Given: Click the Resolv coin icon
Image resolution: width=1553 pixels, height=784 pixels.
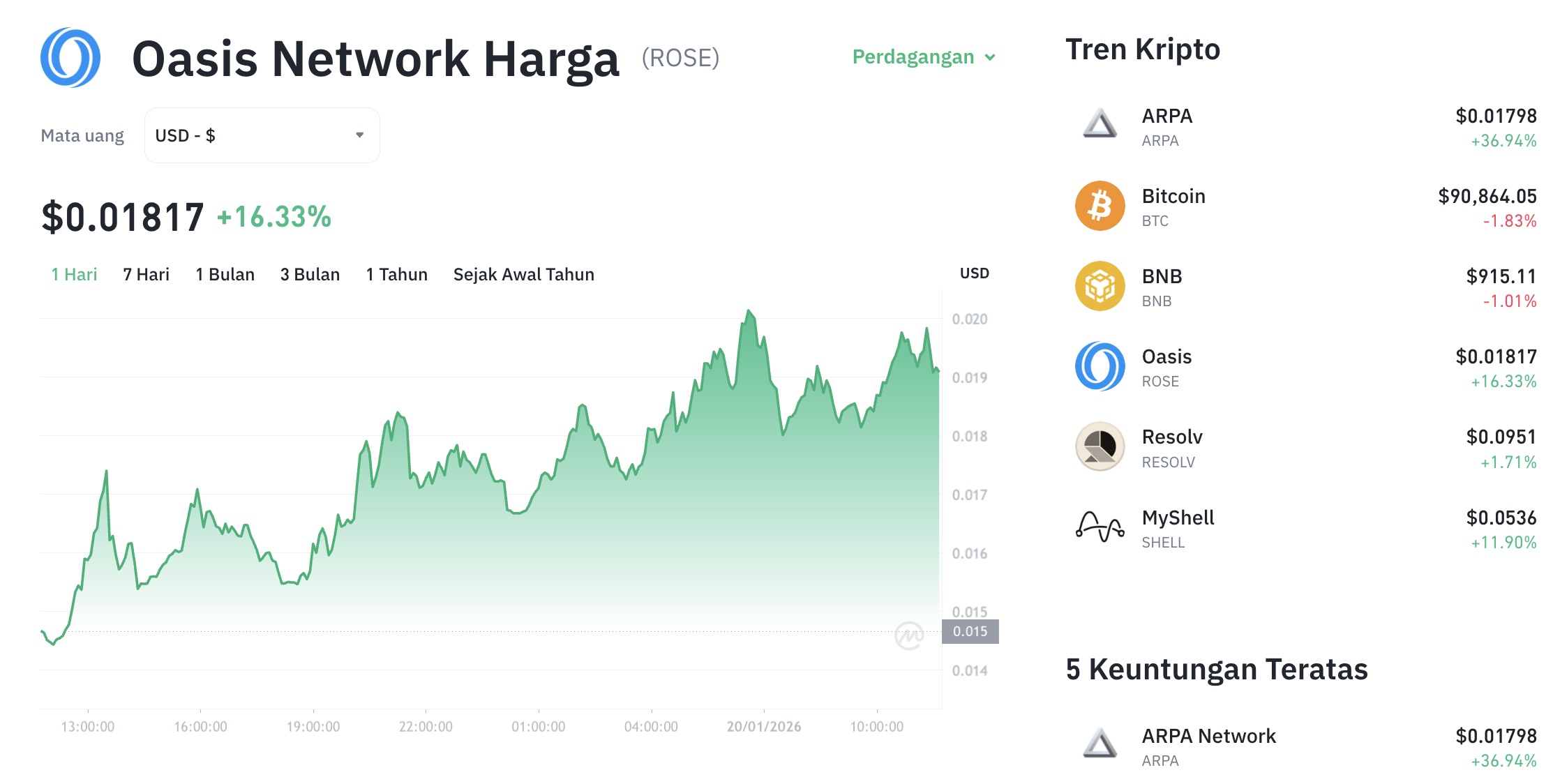Looking at the screenshot, I should [x=1099, y=446].
